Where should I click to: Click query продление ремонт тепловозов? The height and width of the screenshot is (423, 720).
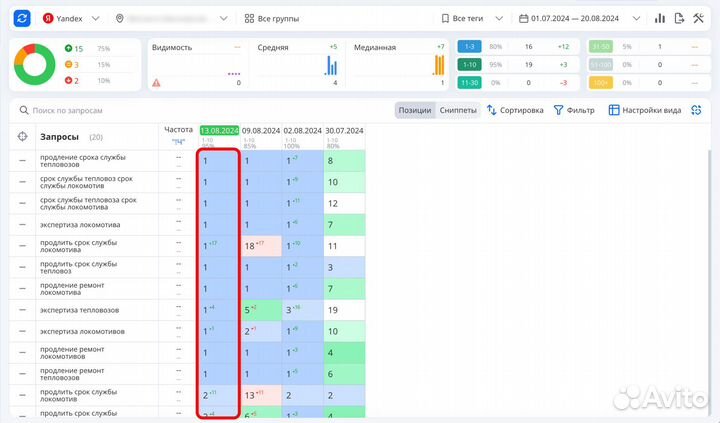pos(72,374)
